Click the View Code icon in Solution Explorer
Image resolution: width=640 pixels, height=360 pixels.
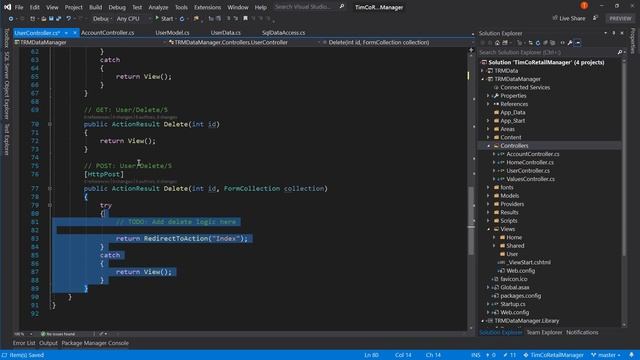click(x=562, y=43)
